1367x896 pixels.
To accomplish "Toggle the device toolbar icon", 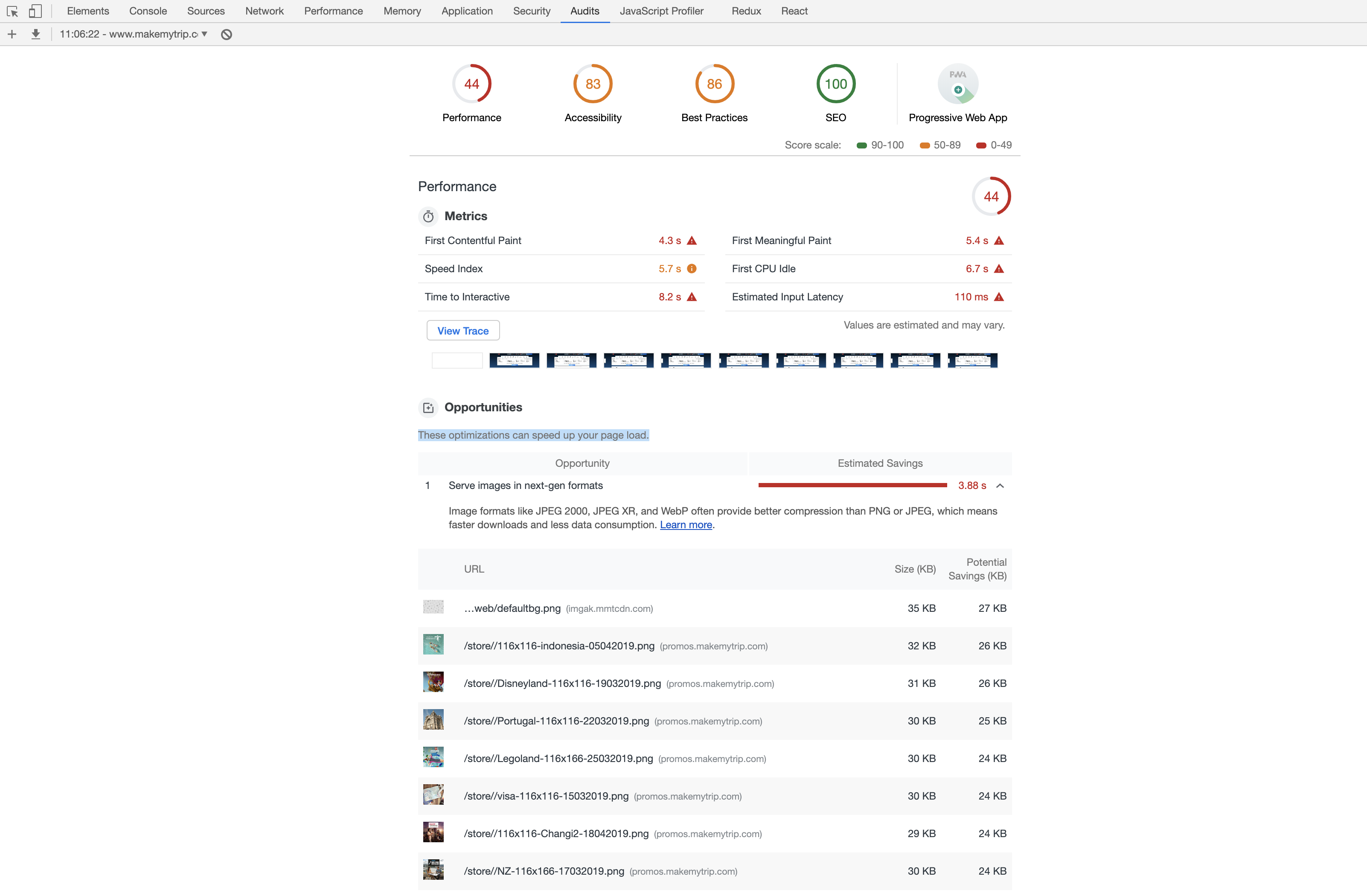I will pos(35,11).
